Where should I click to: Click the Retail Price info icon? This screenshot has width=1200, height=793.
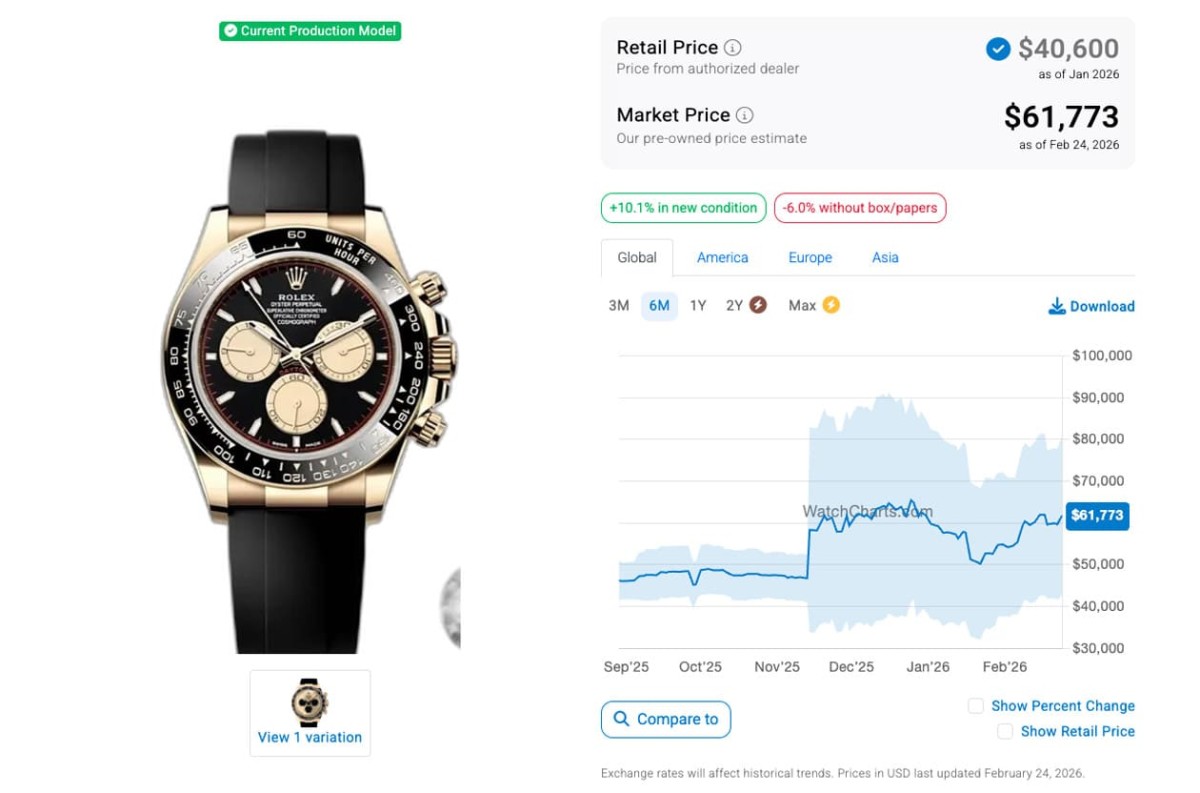[733, 48]
